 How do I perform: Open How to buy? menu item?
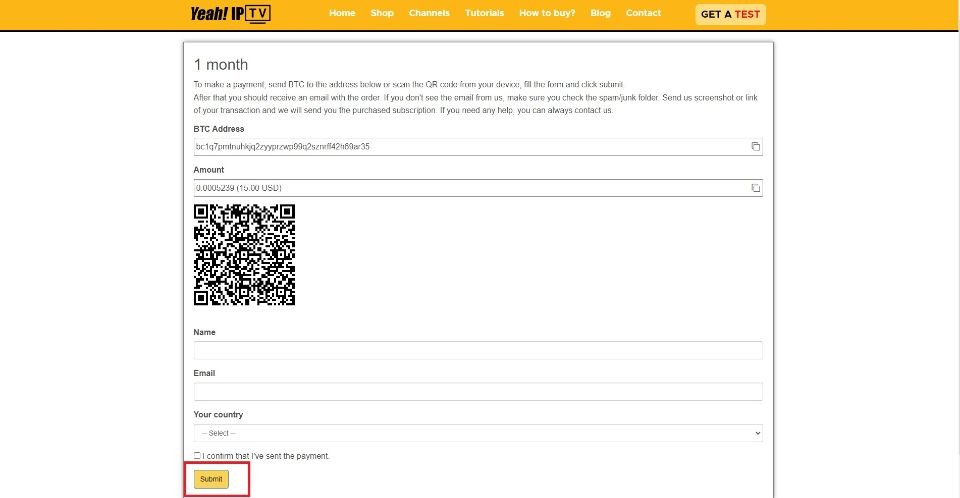547,13
